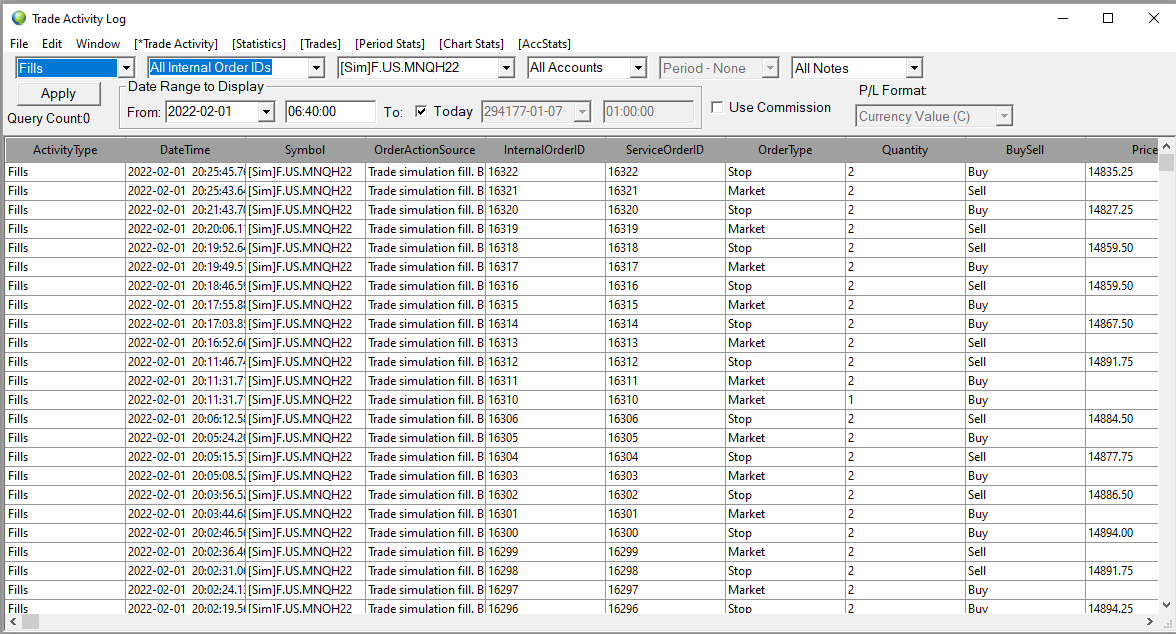This screenshot has width=1176, height=634.
Task: Switch to the [Statistics] tab
Action: tap(259, 44)
